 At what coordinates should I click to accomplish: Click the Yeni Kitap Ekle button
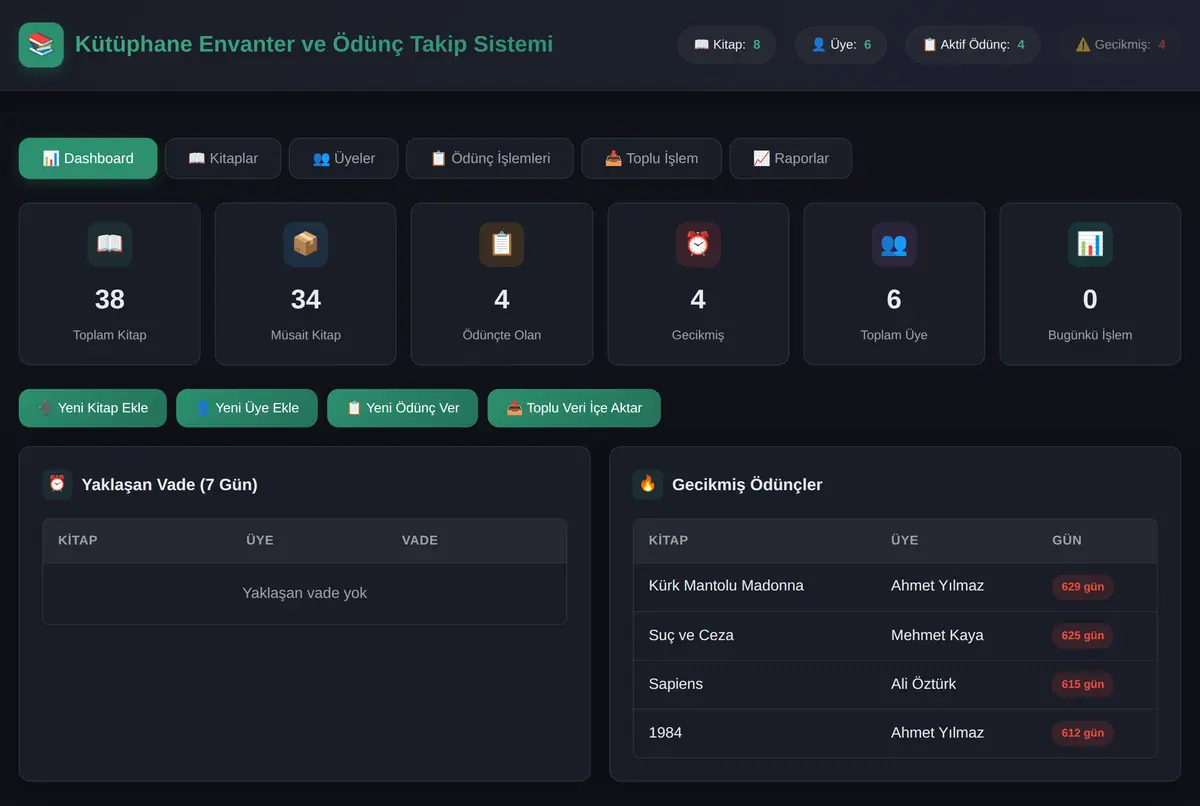(93, 408)
